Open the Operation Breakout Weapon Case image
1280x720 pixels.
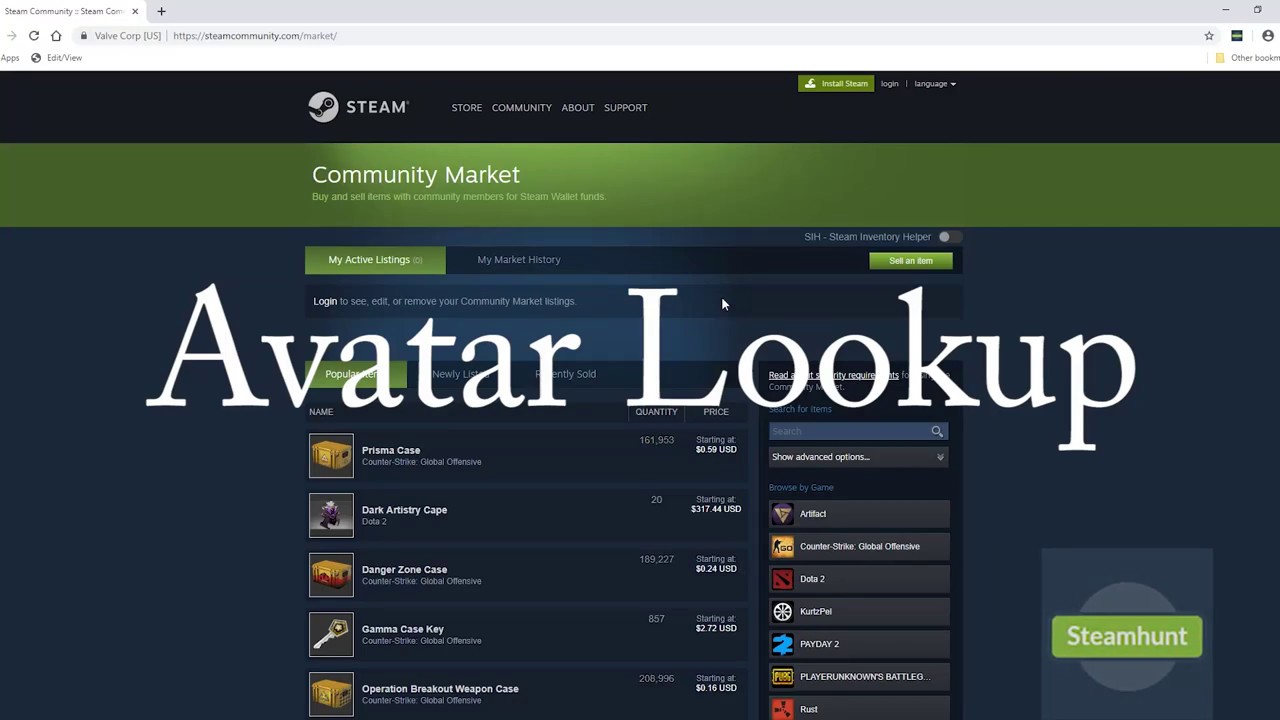tap(331, 694)
